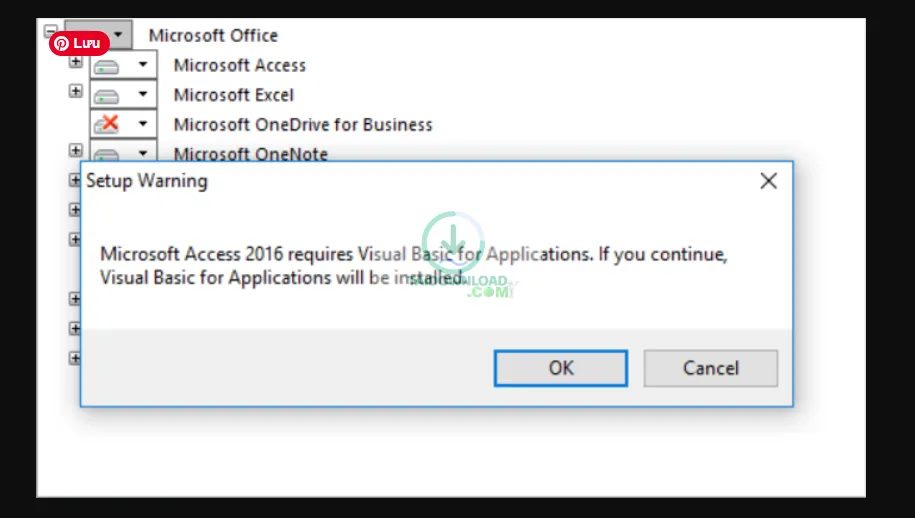This screenshot has width=915, height=518.
Task: Open the Microsoft Office install options dropdown arrow
Action: coord(119,35)
